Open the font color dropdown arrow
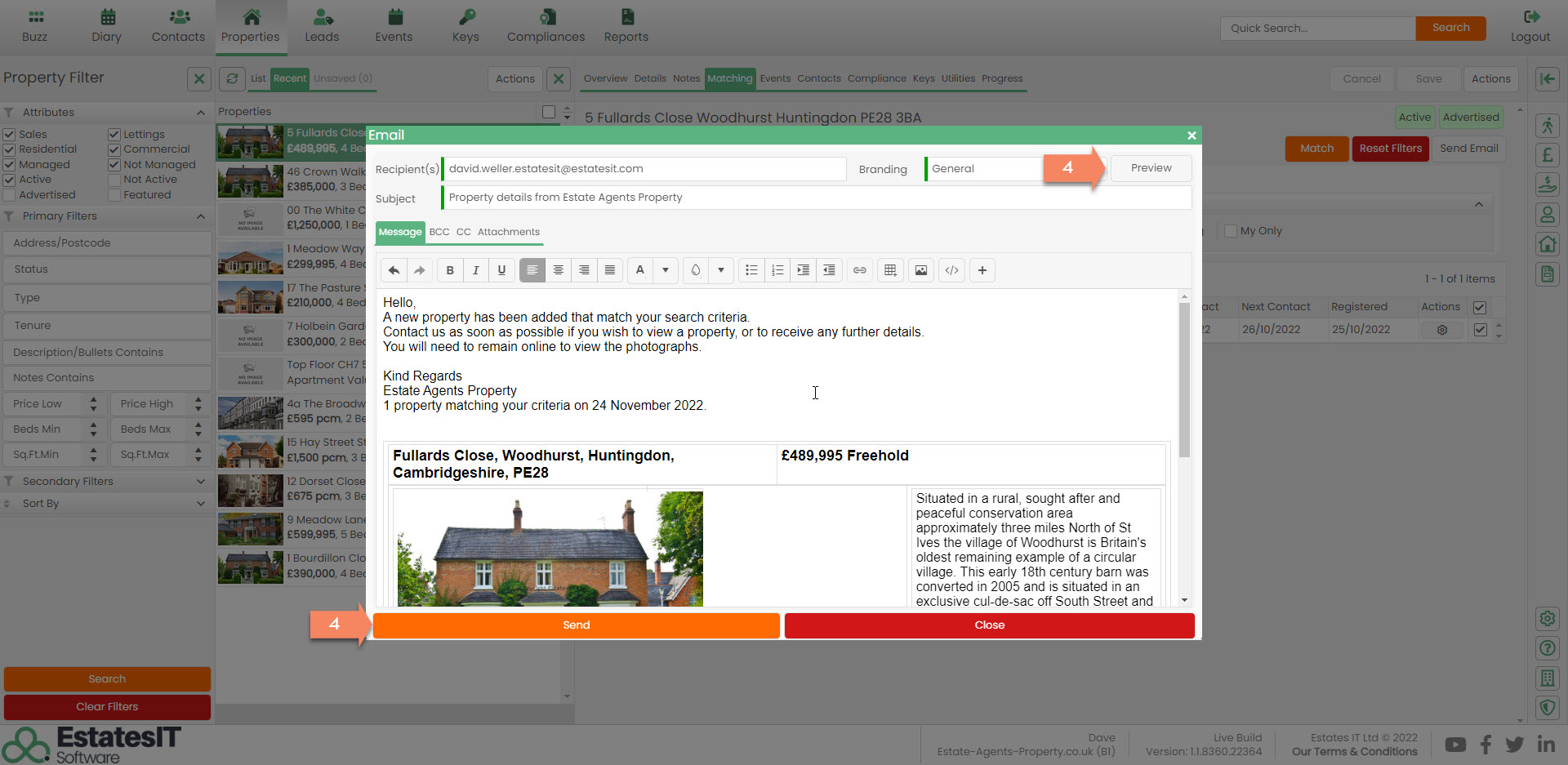Image resolution: width=1568 pixels, height=765 pixels. click(x=666, y=270)
